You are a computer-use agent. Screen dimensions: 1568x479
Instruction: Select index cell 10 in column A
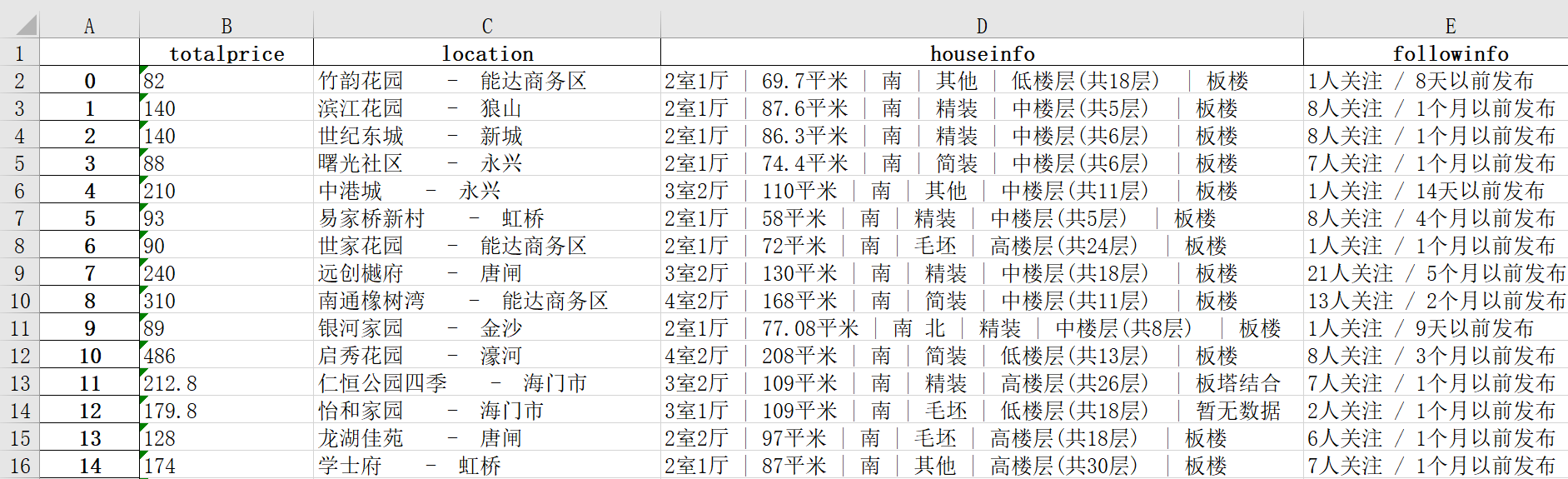[x=89, y=356]
